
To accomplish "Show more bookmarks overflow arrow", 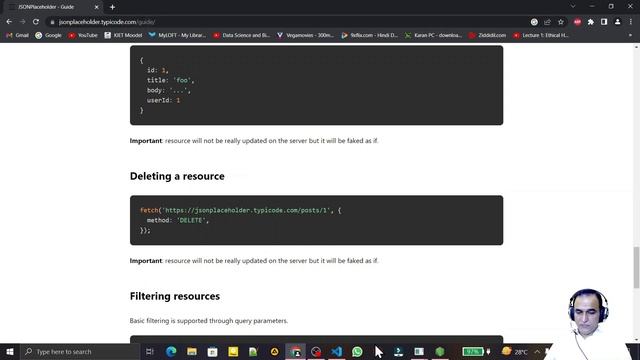I will (x=630, y=36).
